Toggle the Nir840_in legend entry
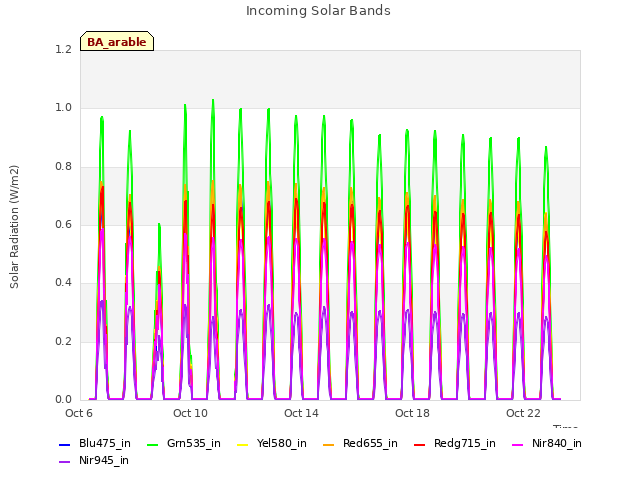The height and width of the screenshot is (480, 640). coord(547,443)
